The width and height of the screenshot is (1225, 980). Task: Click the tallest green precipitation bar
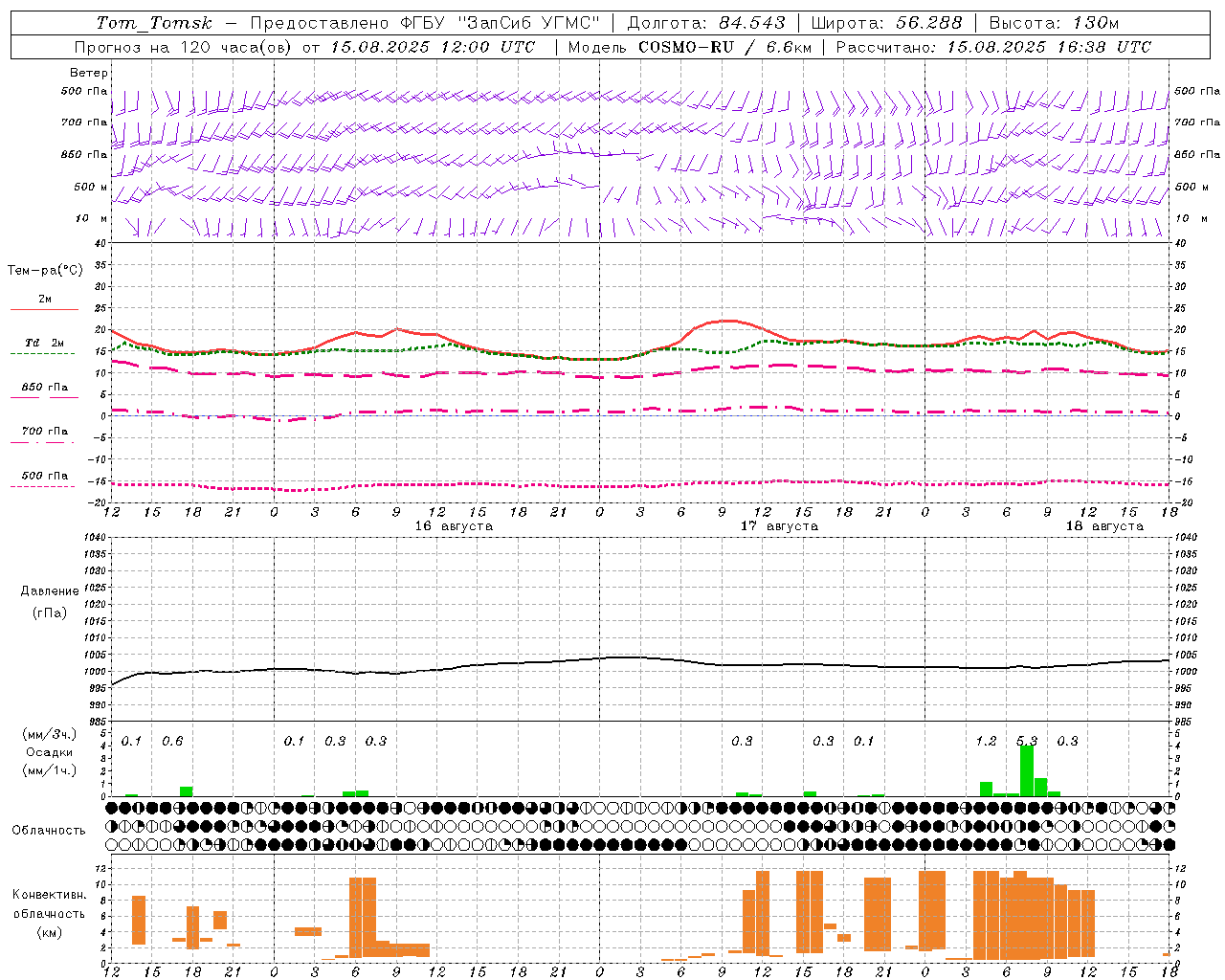(x=1027, y=770)
